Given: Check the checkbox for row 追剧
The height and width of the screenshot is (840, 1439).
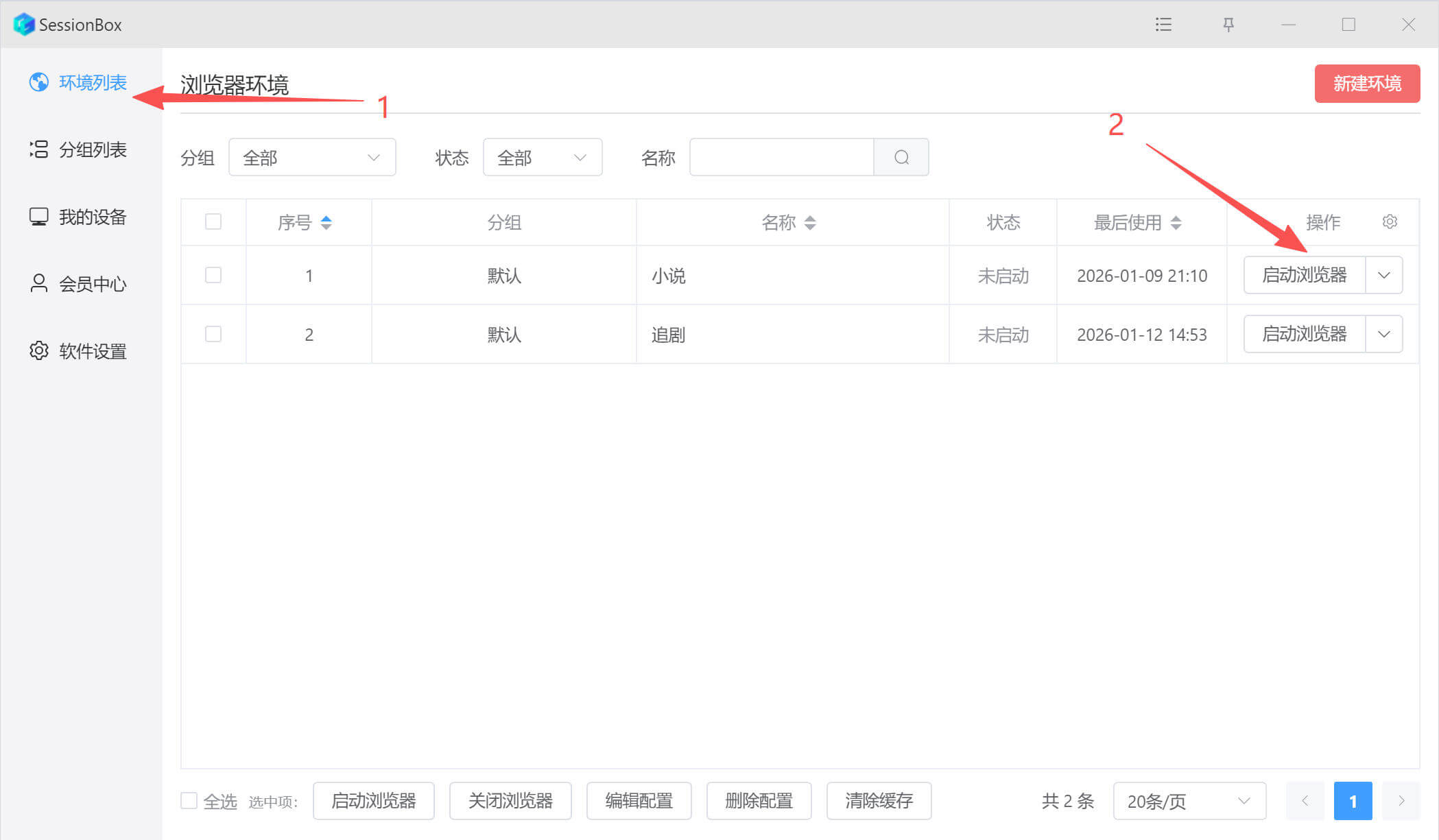Looking at the screenshot, I should click(213, 334).
